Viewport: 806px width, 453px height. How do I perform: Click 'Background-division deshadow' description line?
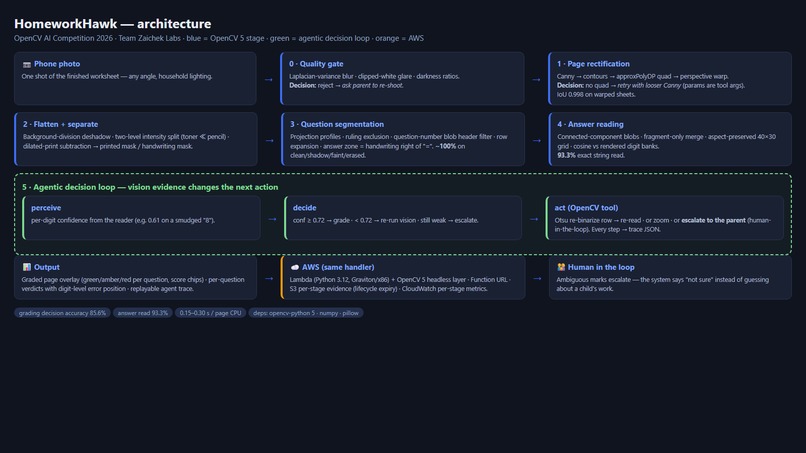[x=126, y=137]
